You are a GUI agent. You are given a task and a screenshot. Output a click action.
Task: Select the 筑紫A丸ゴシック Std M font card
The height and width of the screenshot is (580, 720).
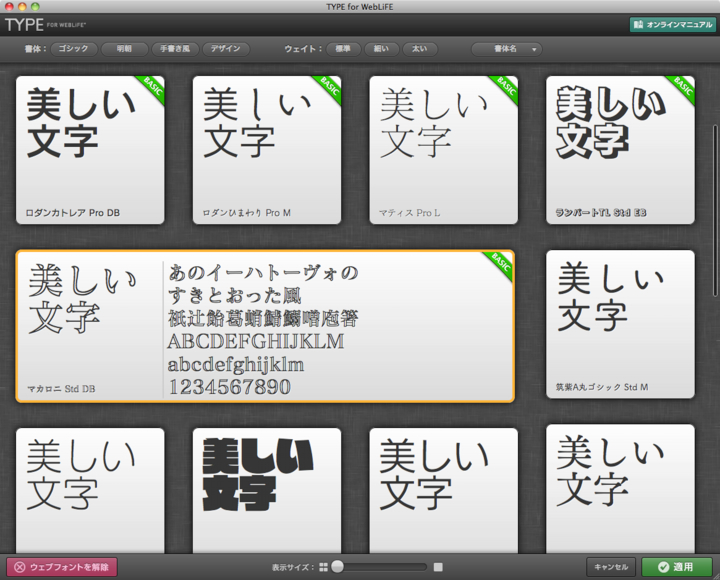[x=620, y=323]
